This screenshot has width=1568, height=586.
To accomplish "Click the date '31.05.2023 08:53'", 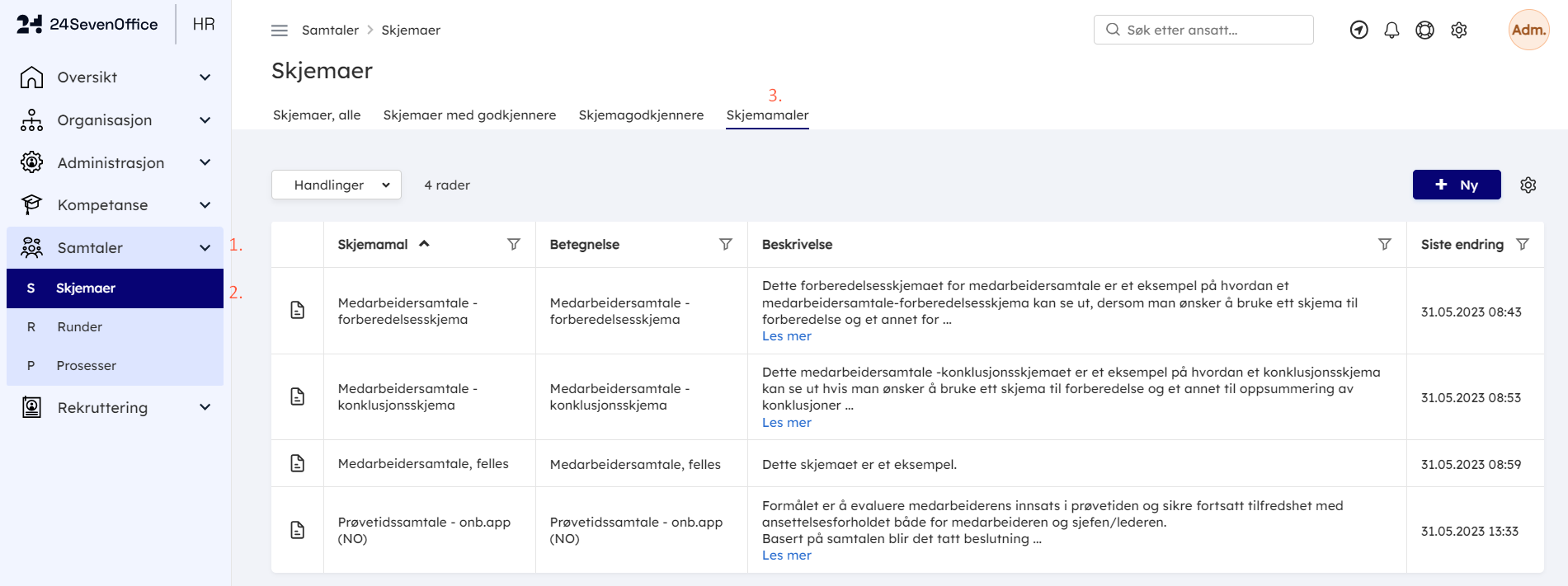I will pos(1471,398).
